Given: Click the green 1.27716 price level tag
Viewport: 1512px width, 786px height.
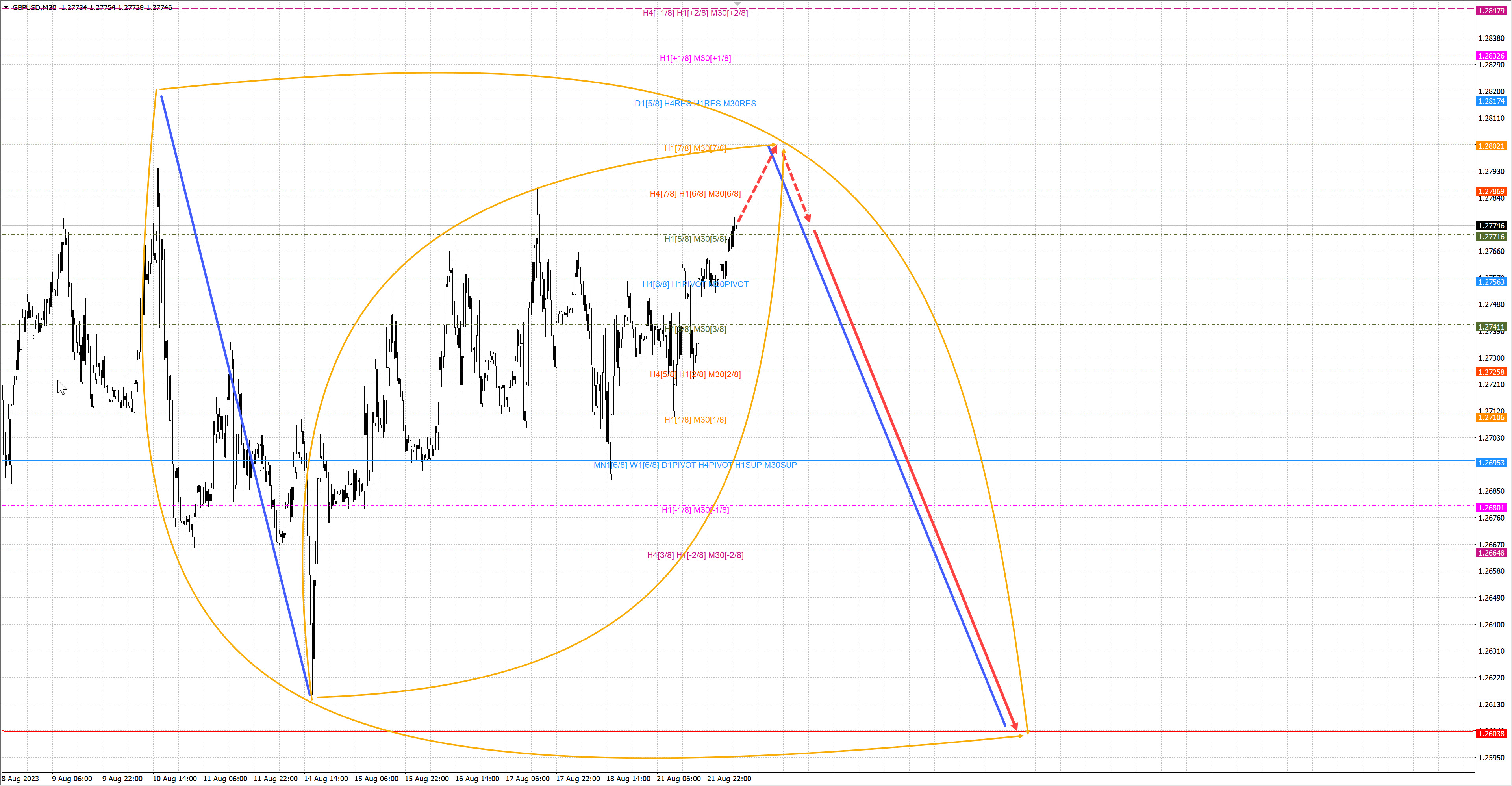Looking at the screenshot, I should (1491, 237).
